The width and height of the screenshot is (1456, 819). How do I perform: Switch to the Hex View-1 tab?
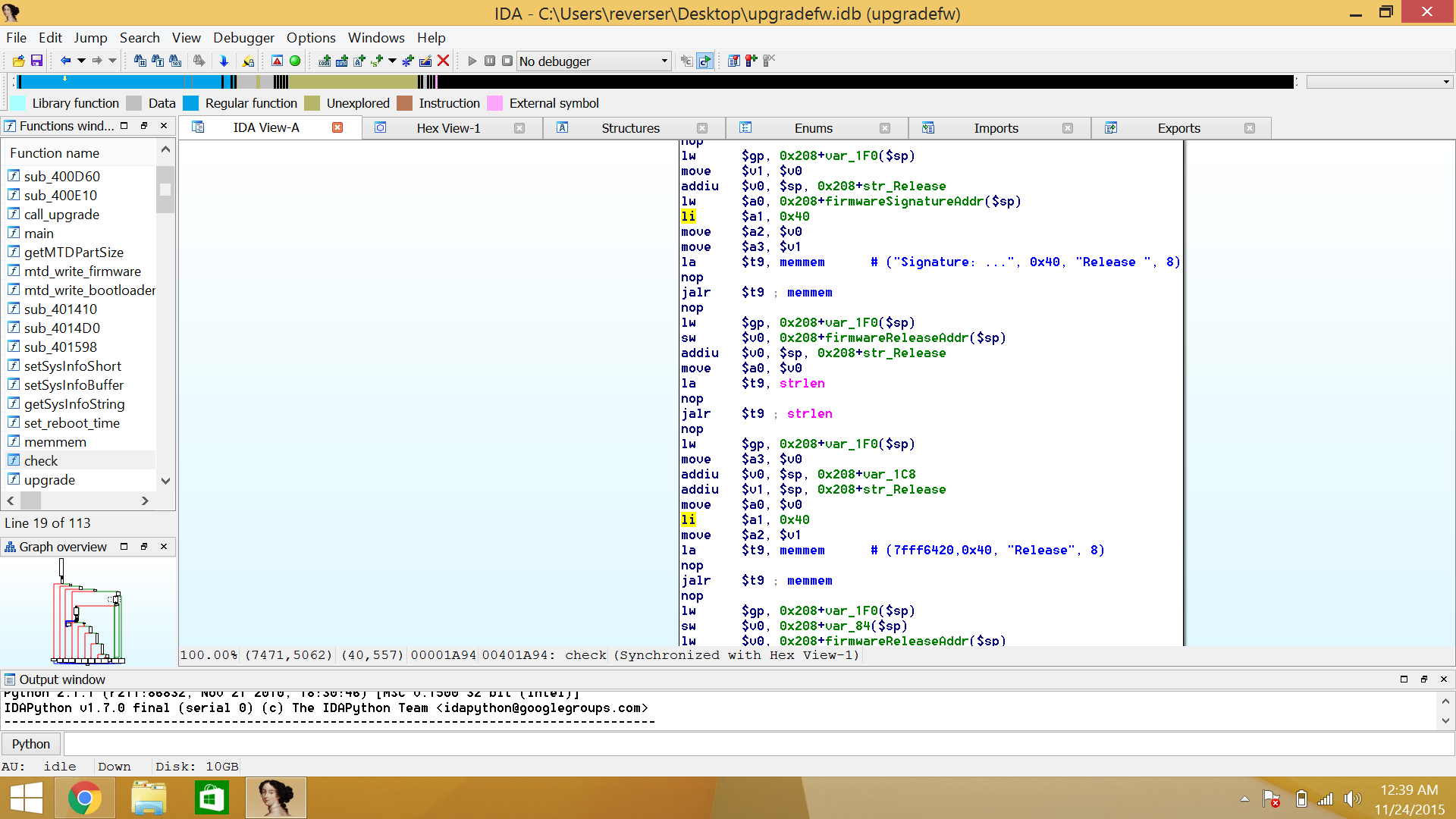(x=448, y=128)
